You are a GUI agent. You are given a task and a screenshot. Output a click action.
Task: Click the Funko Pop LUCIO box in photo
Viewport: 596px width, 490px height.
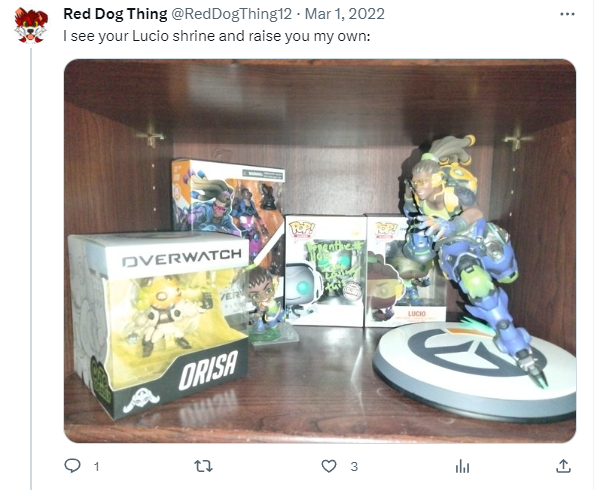(x=403, y=271)
